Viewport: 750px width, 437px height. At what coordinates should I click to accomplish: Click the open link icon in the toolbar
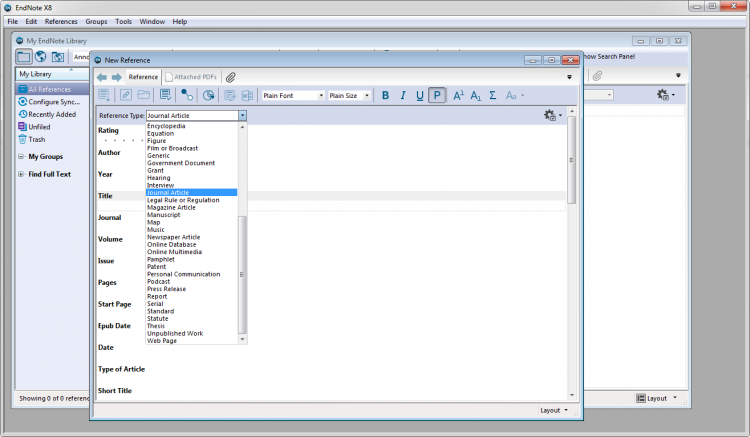126,95
